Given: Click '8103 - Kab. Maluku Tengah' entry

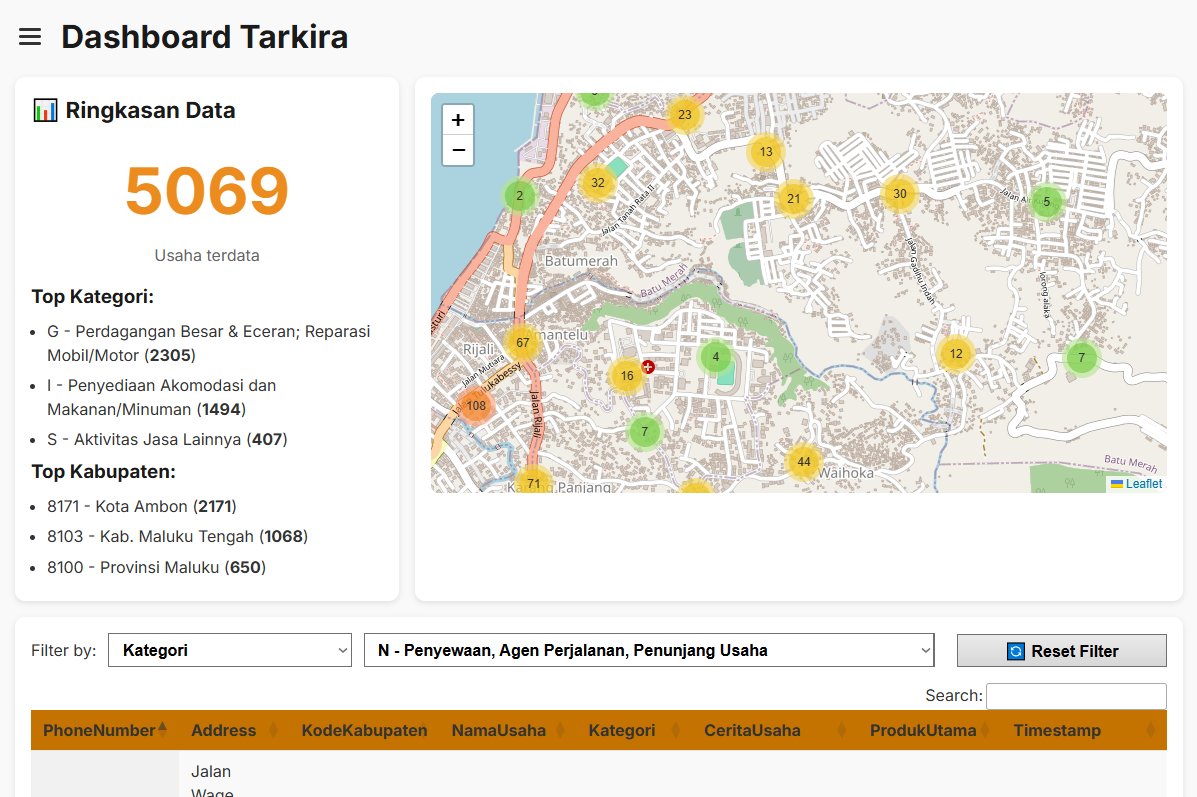Looking at the screenshot, I should click(x=178, y=537).
